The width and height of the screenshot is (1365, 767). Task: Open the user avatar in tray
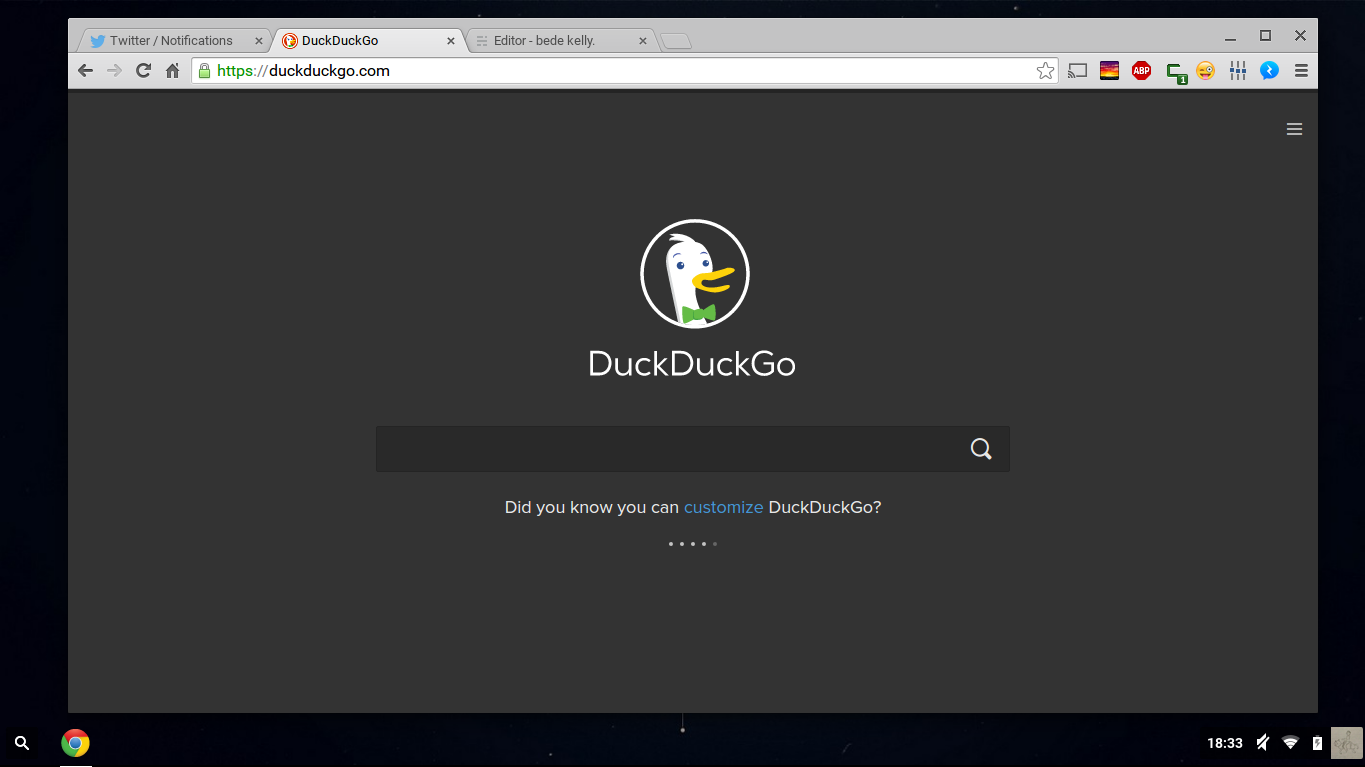(x=1346, y=743)
